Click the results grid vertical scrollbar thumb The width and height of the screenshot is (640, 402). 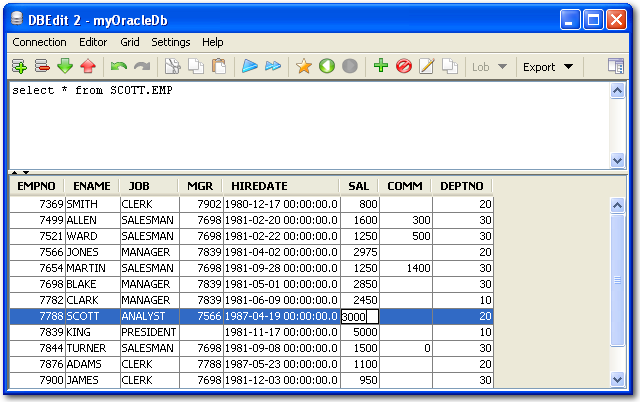(x=617, y=280)
